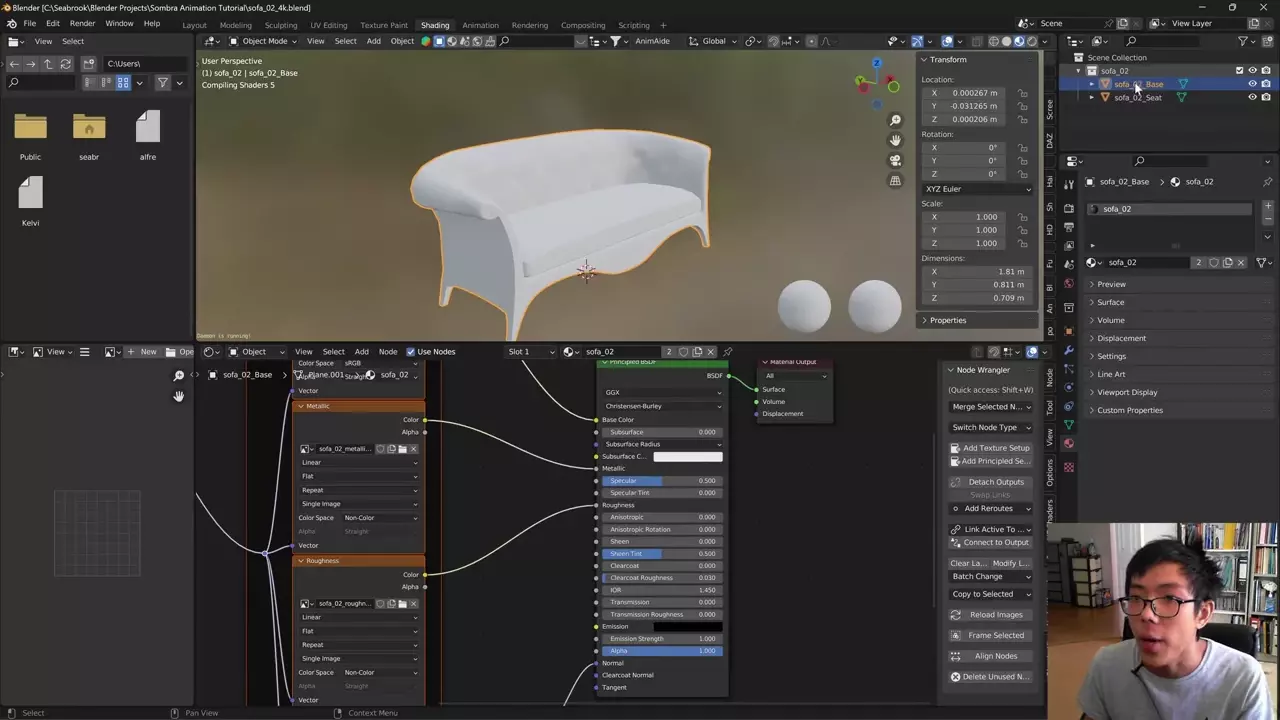This screenshot has width=1280, height=720.
Task: Click the pan hand icon in viewport
Action: pyautogui.click(x=895, y=140)
